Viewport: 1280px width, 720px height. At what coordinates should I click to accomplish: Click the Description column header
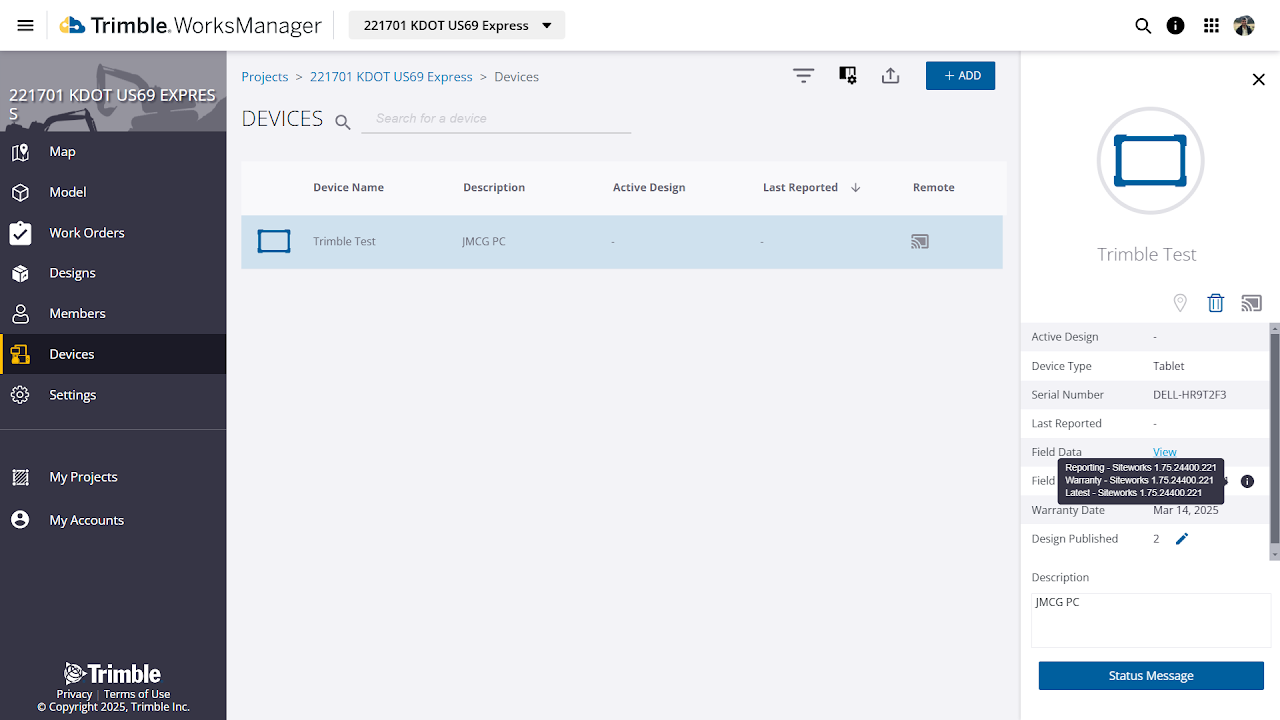[494, 188]
